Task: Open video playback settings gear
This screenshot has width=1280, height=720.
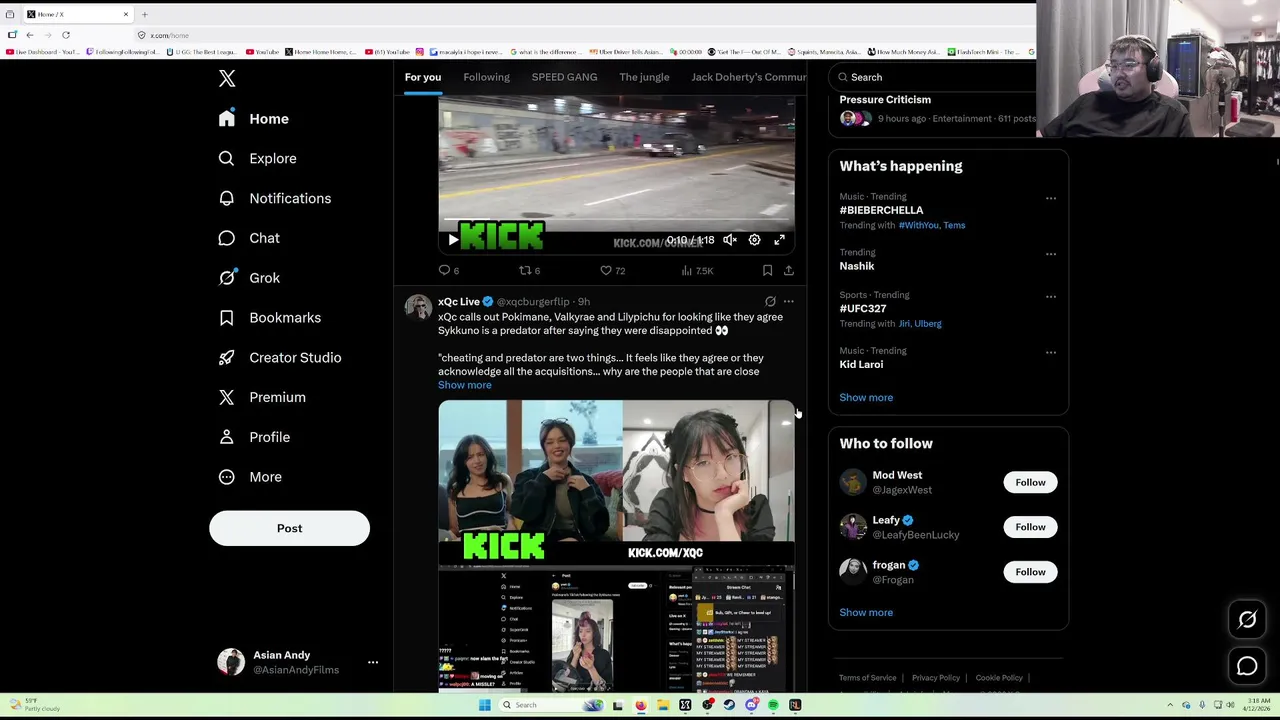Action: pos(755,240)
